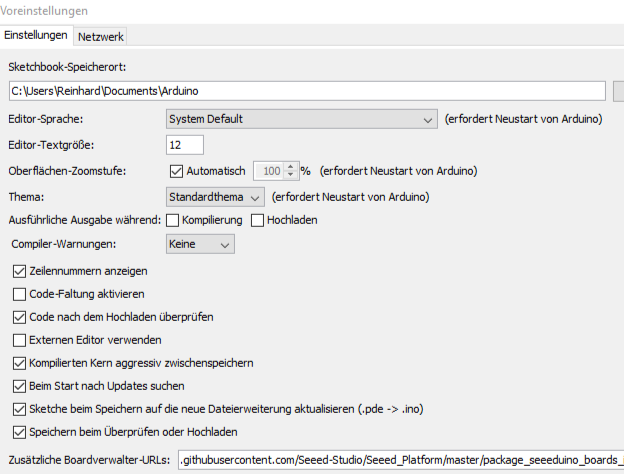Increase zoom percentage with the up arrow

point(291,167)
